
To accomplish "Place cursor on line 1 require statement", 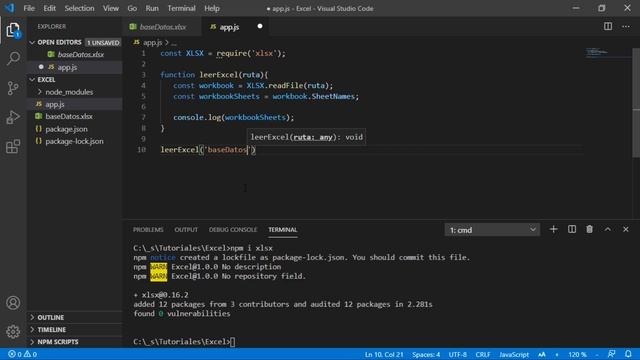I will click(223, 53).
